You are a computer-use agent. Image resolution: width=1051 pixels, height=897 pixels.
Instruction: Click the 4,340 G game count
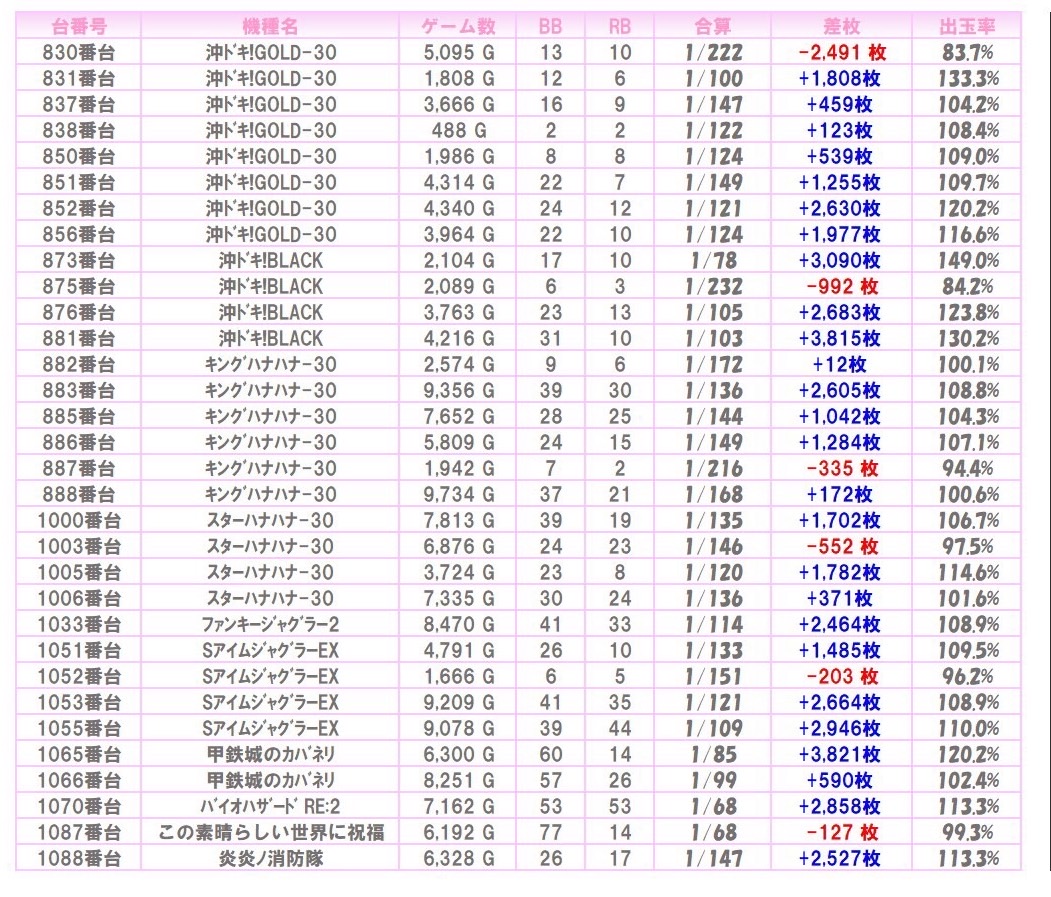(458, 208)
